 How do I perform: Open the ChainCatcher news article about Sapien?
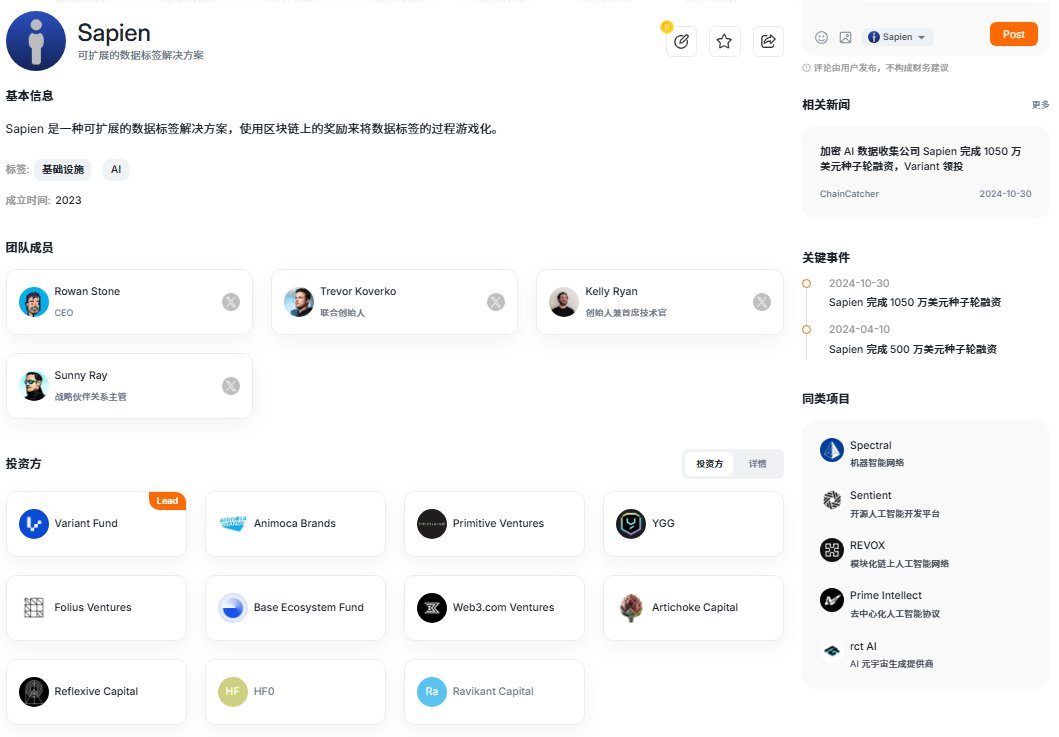pyautogui.click(x=925, y=172)
